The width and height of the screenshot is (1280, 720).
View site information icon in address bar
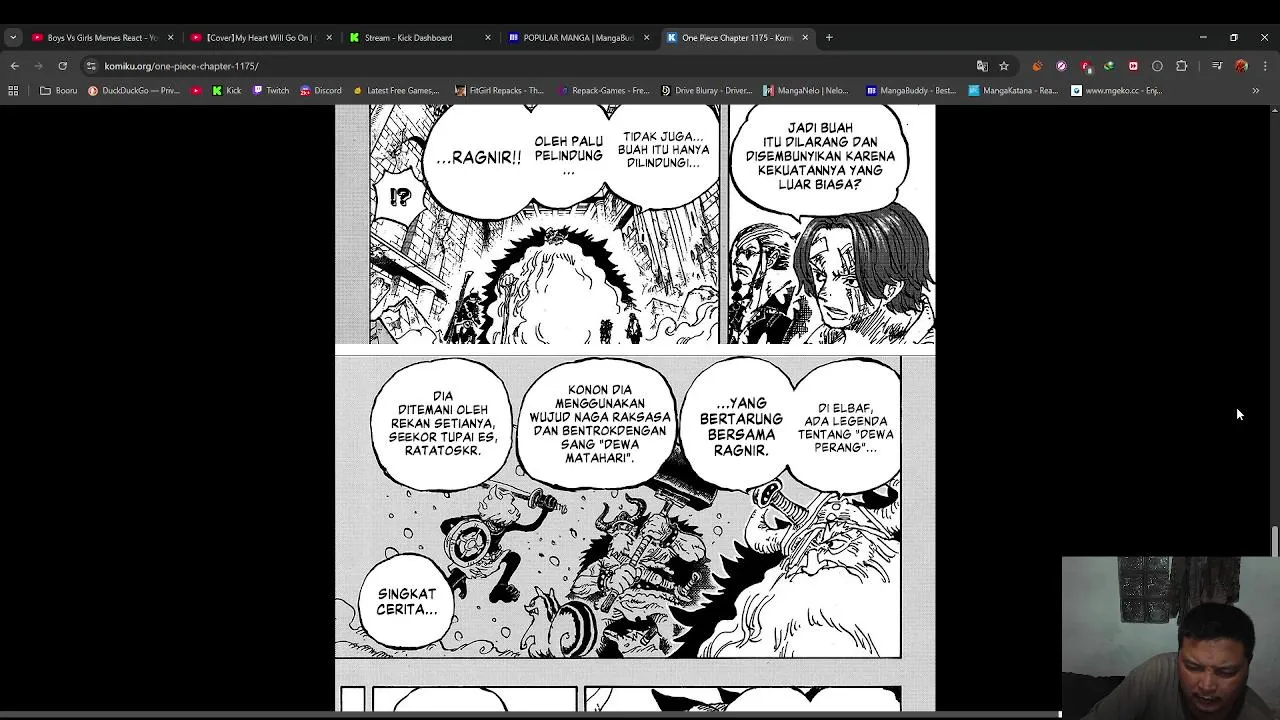tap(91, 66)
